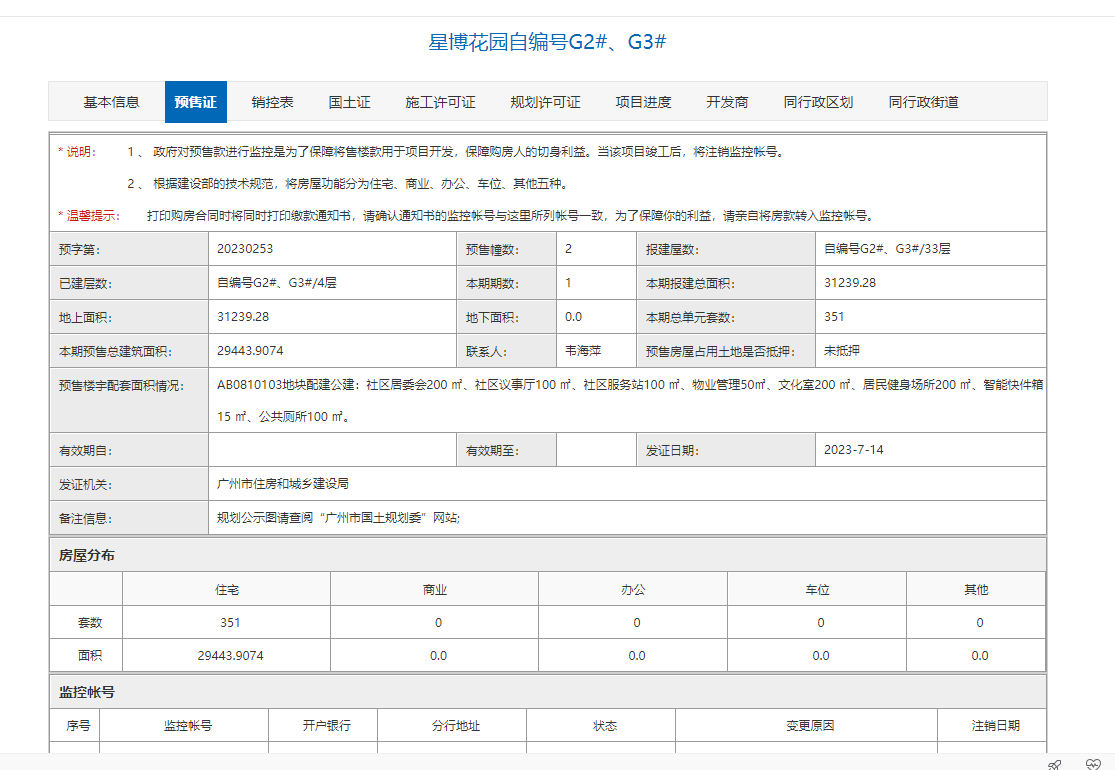Image resolution: width=1115 pixels, height=770 pixels.
Task: Click the 本期报建总面积 value 31239.28
Action: point(850,283)
